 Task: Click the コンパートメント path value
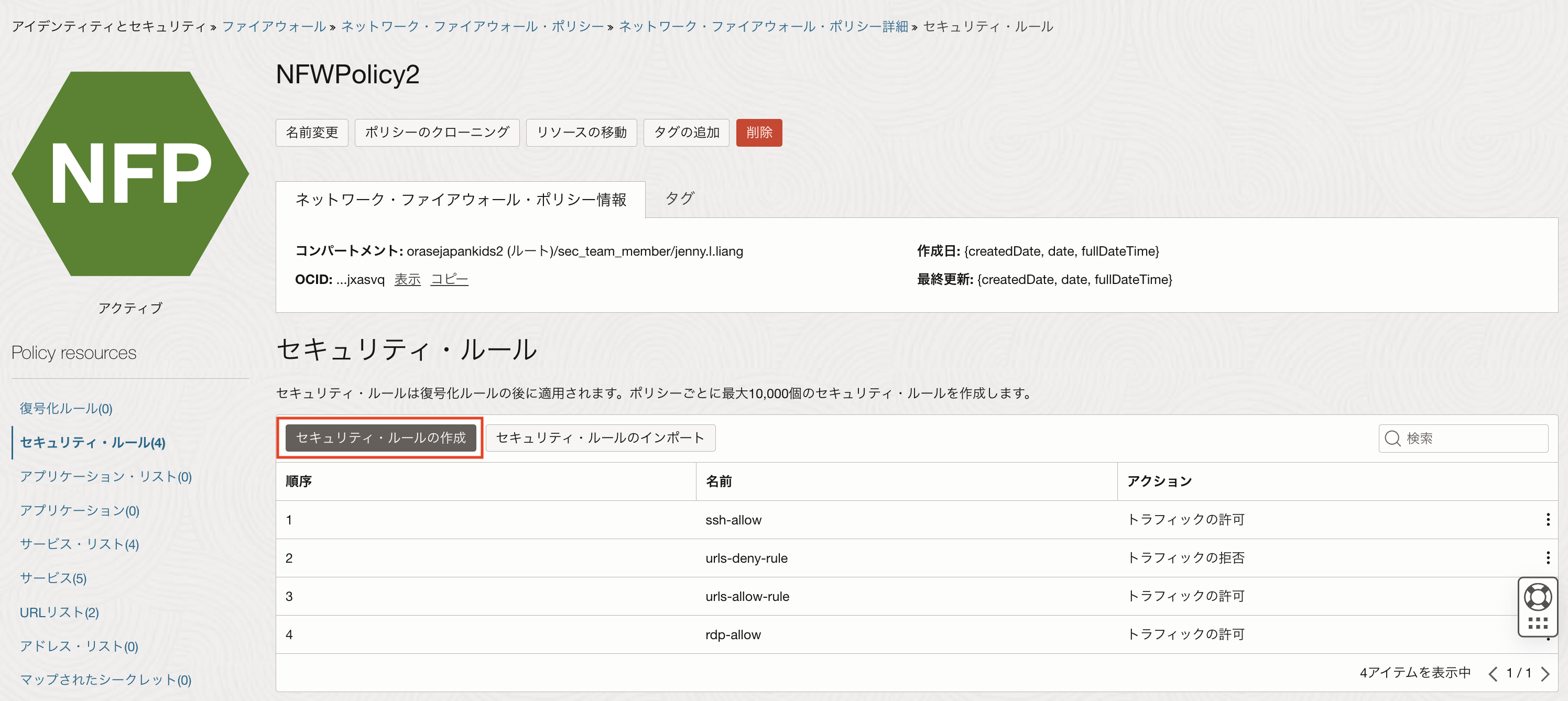click(574, 251)
